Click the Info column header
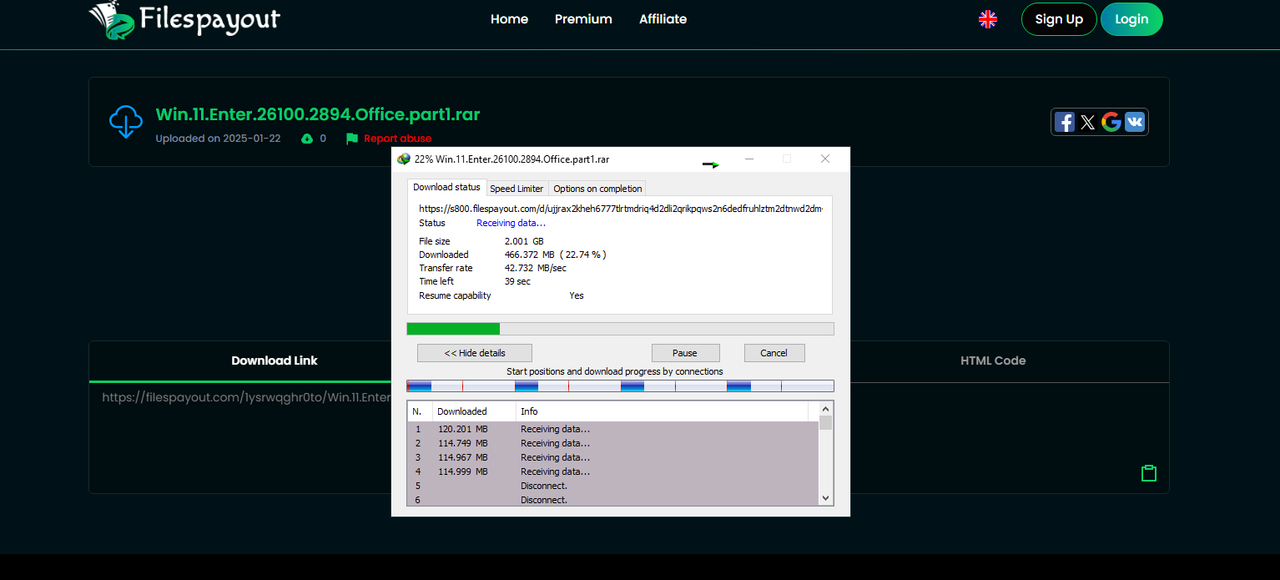 pos(662,411)
